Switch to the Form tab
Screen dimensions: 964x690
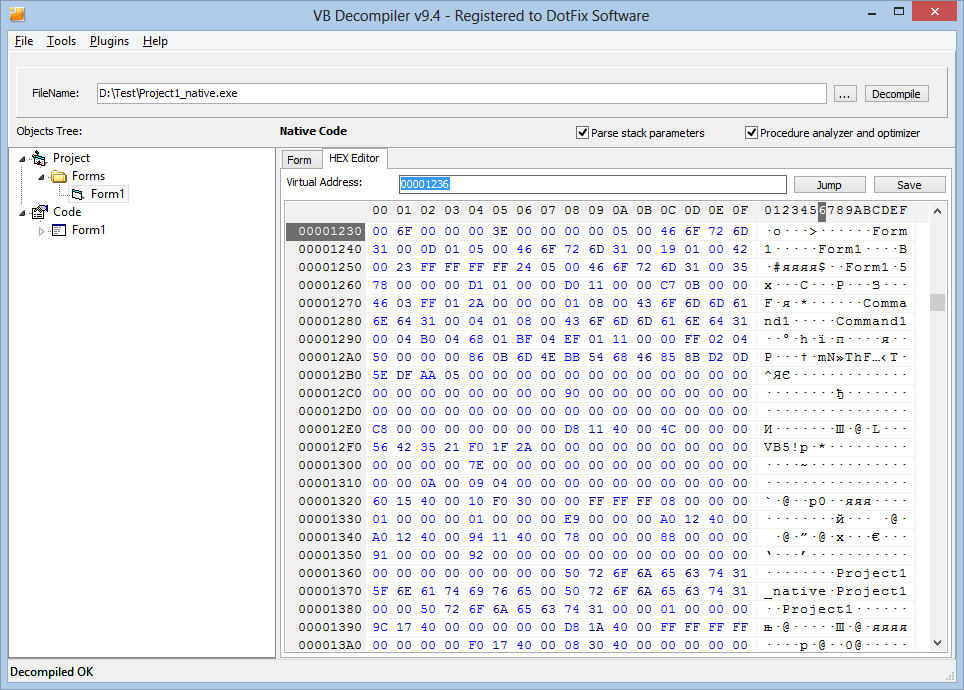(300, 160)
